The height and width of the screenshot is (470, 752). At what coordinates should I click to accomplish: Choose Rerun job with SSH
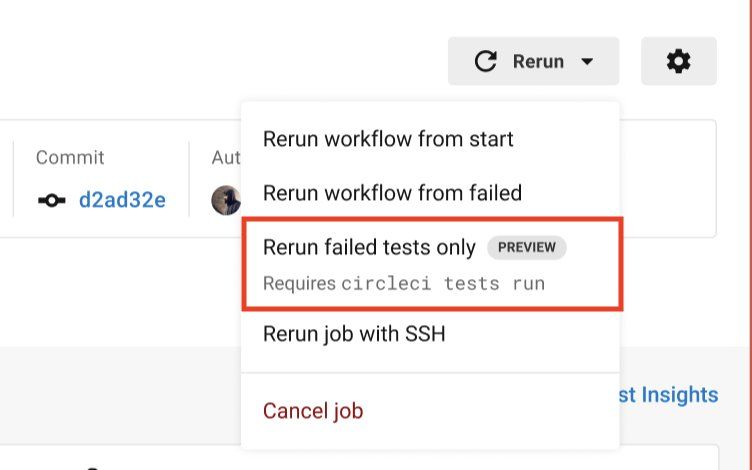[x=354, y=334]
